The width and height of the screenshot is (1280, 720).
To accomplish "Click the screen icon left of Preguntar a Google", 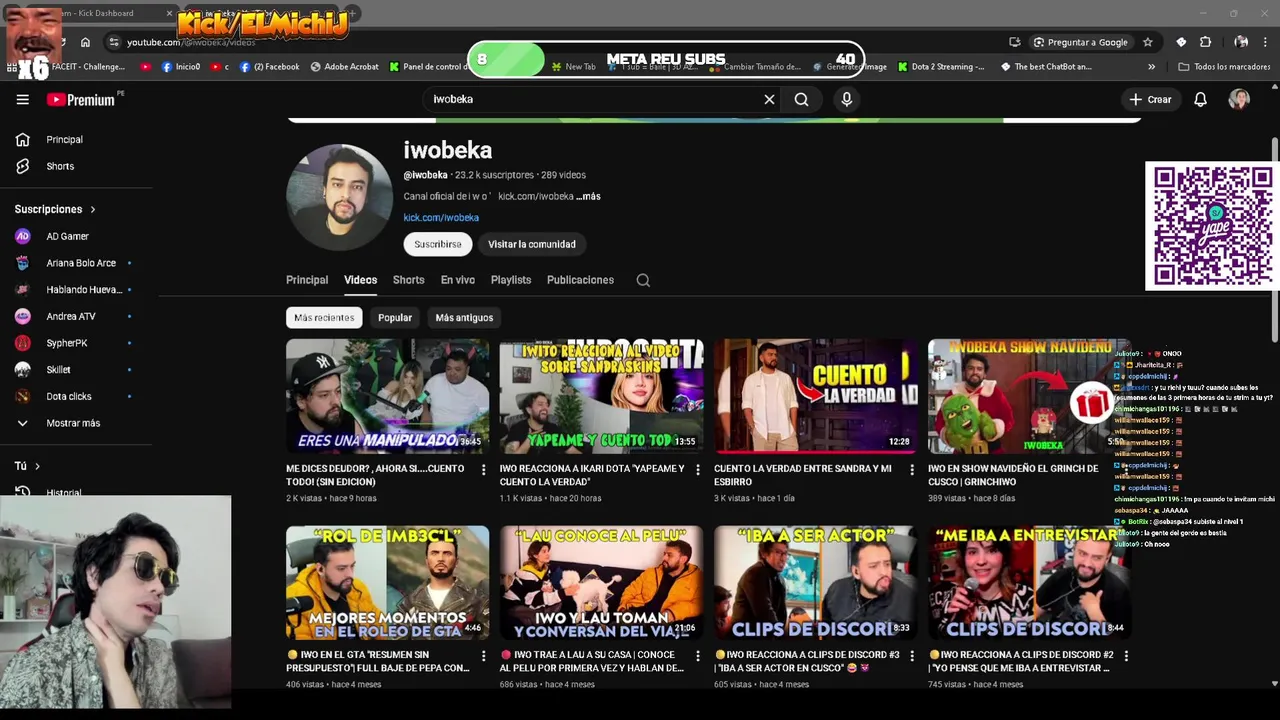I will pyautogui.click(x=1015, y=42).
